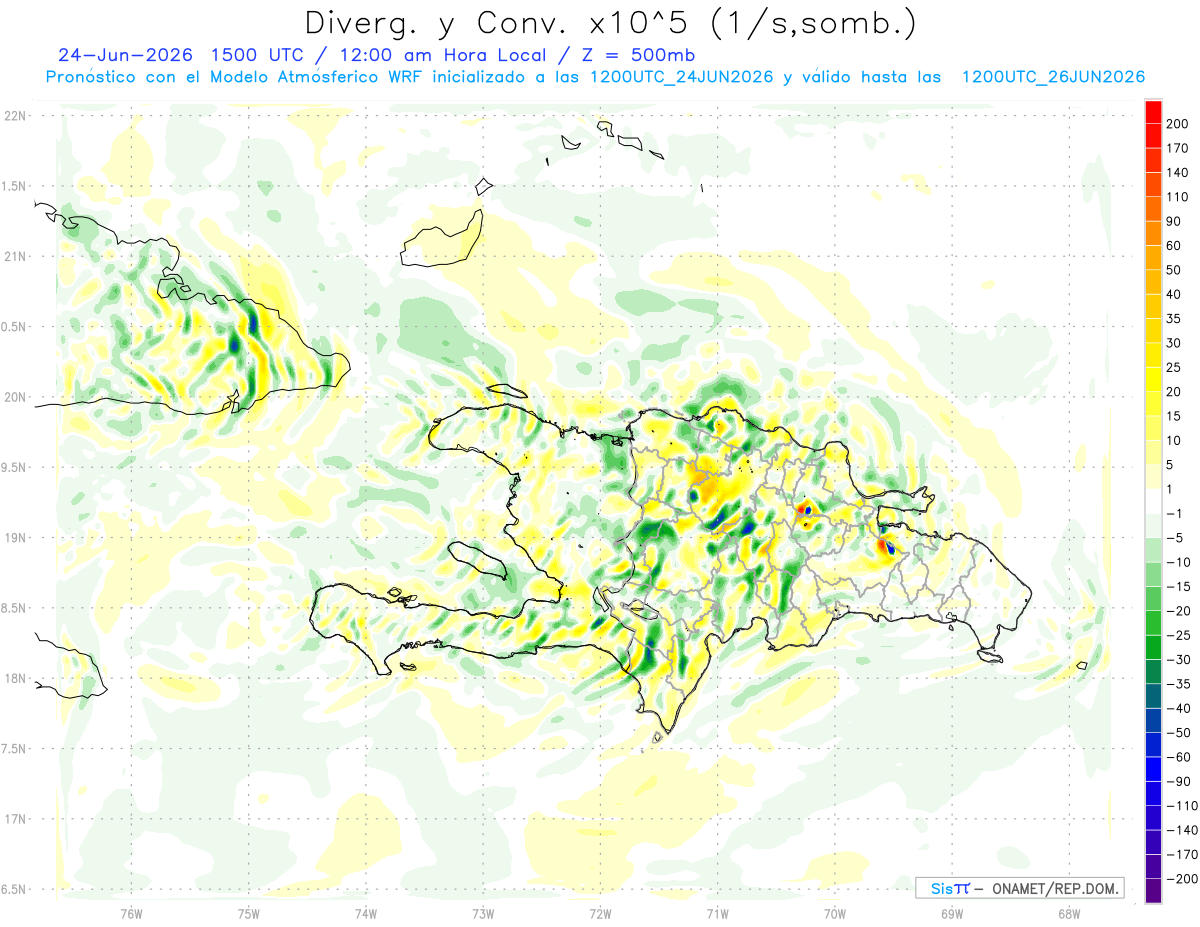1200x927 pixels.
Task: Click the '6.5N' latitude label
Action: [x=14, y=889]
